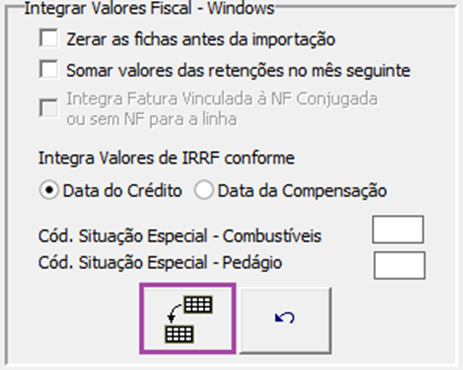Click the Cód. Situação Especial - Pedágio label
Screen dimensions: 463x370
(160, 262)
